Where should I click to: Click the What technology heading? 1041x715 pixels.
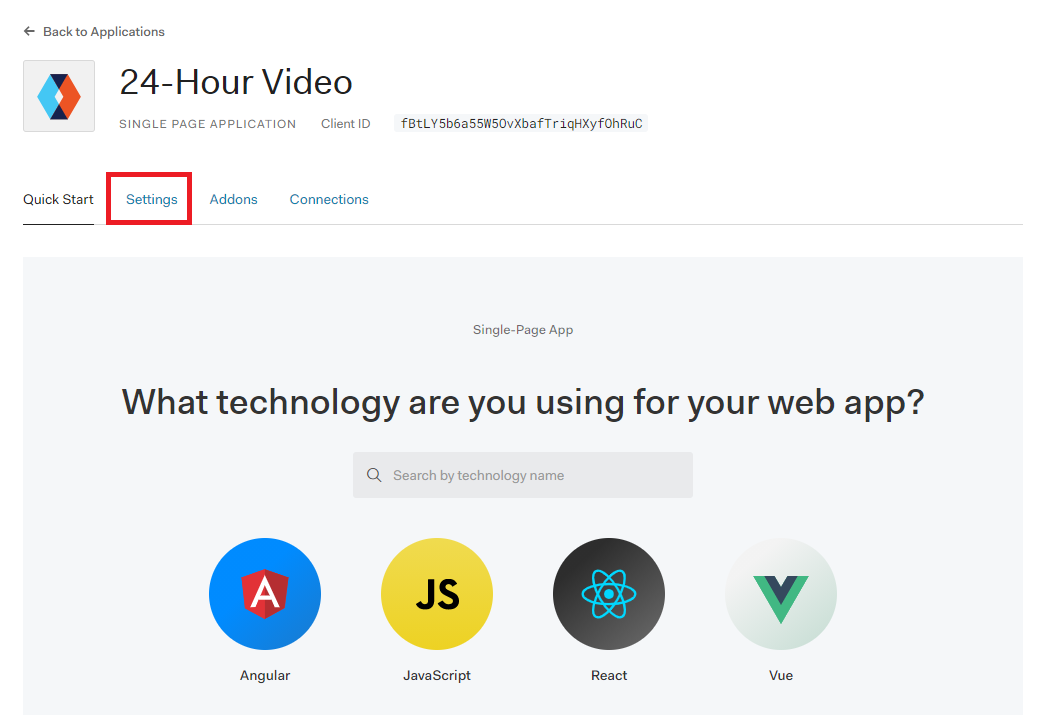click(522, 402)
